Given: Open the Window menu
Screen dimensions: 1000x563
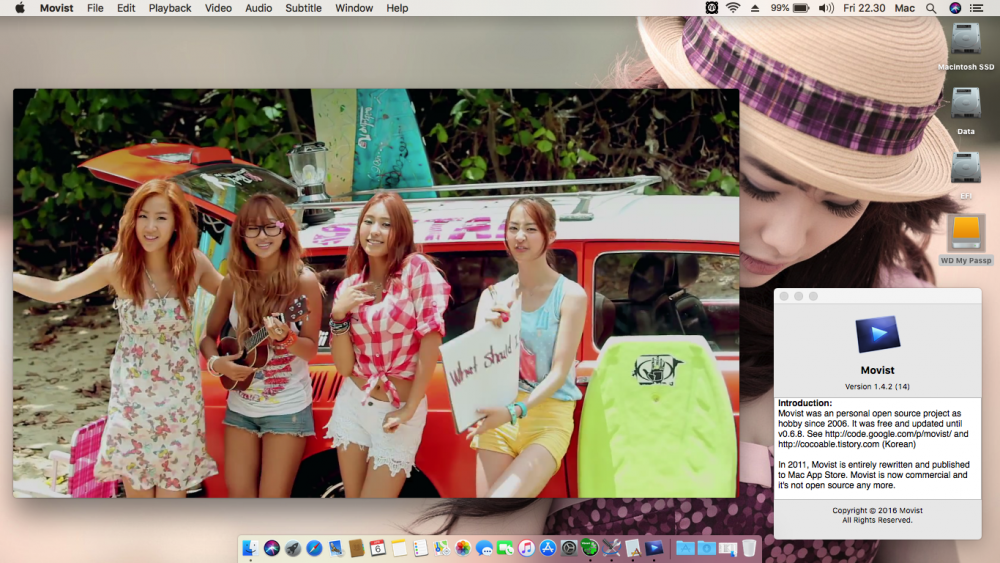Looking at the screenshot, I should [354, 8].
